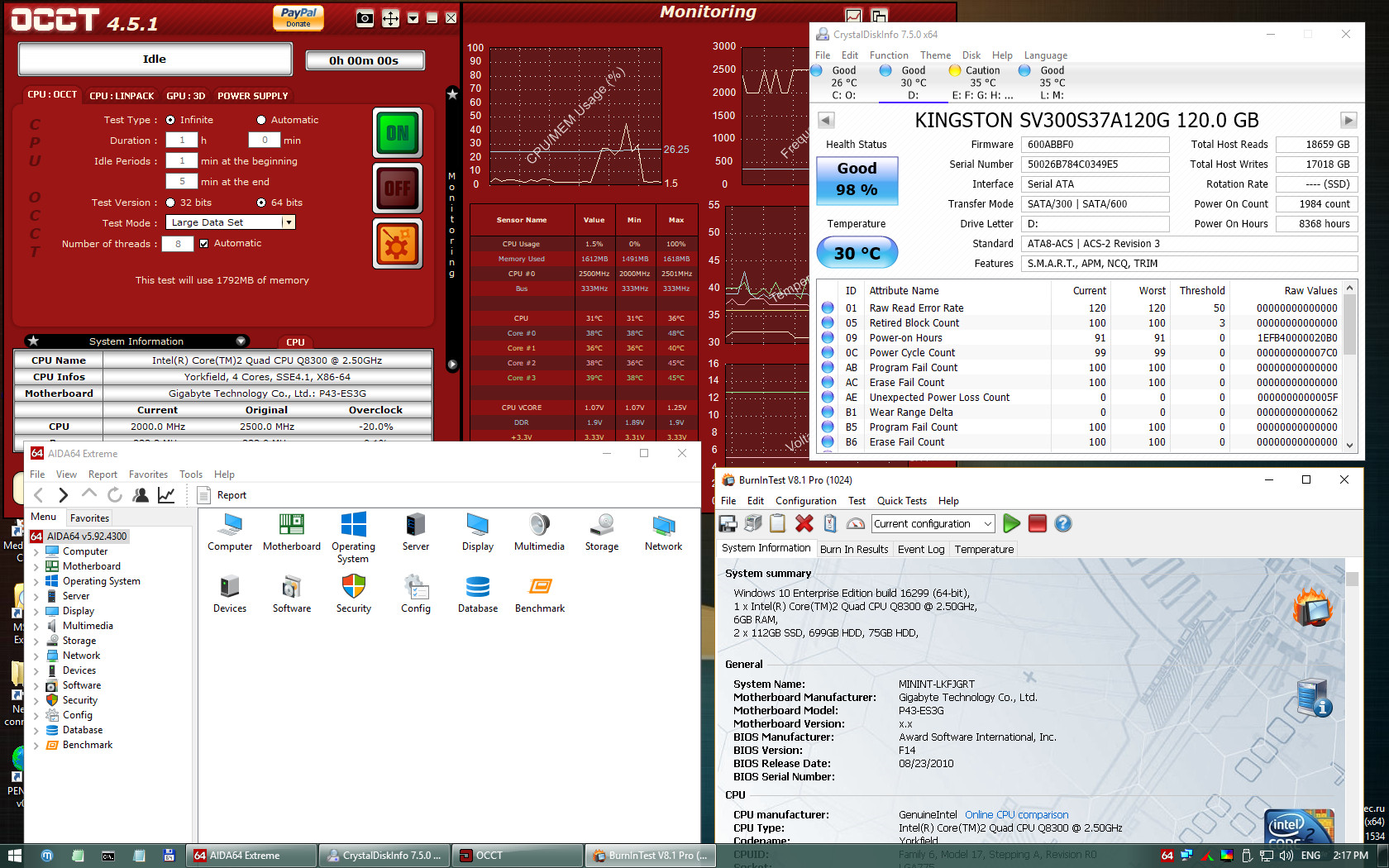The width and height of the screenshot is (1389, 868).
Task: Open the Display icon in AIDA64 panel
Action: (478, 532)
